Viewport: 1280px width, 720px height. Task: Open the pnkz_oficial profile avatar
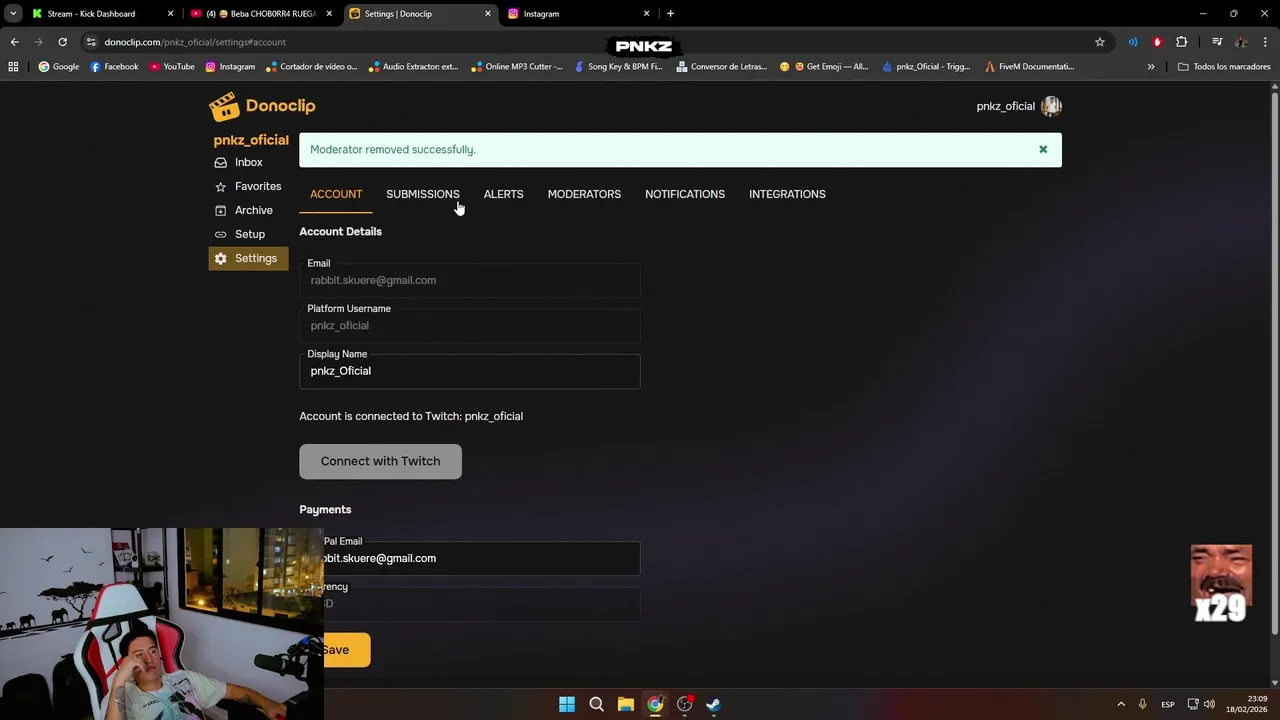(1051, 106)
